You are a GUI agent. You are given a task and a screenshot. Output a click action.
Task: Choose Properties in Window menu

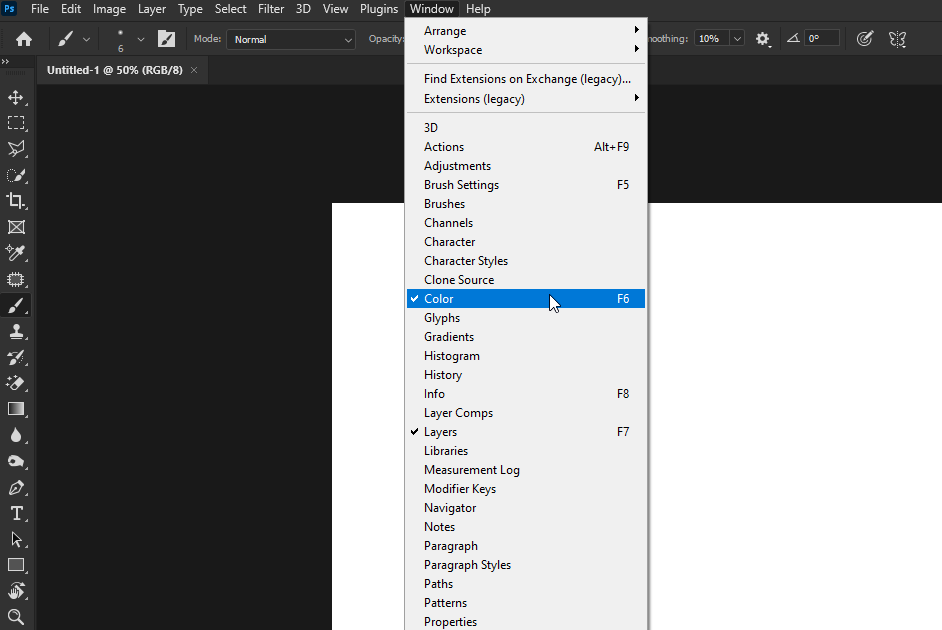[526, 622]
